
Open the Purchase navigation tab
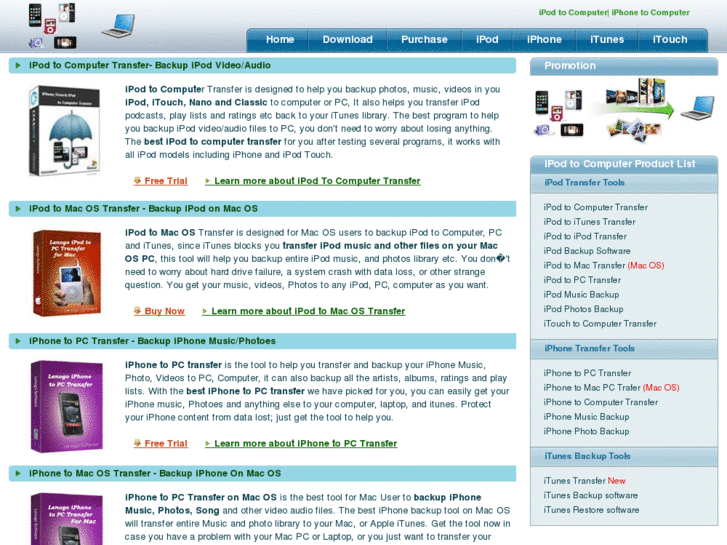click(424, 40)
